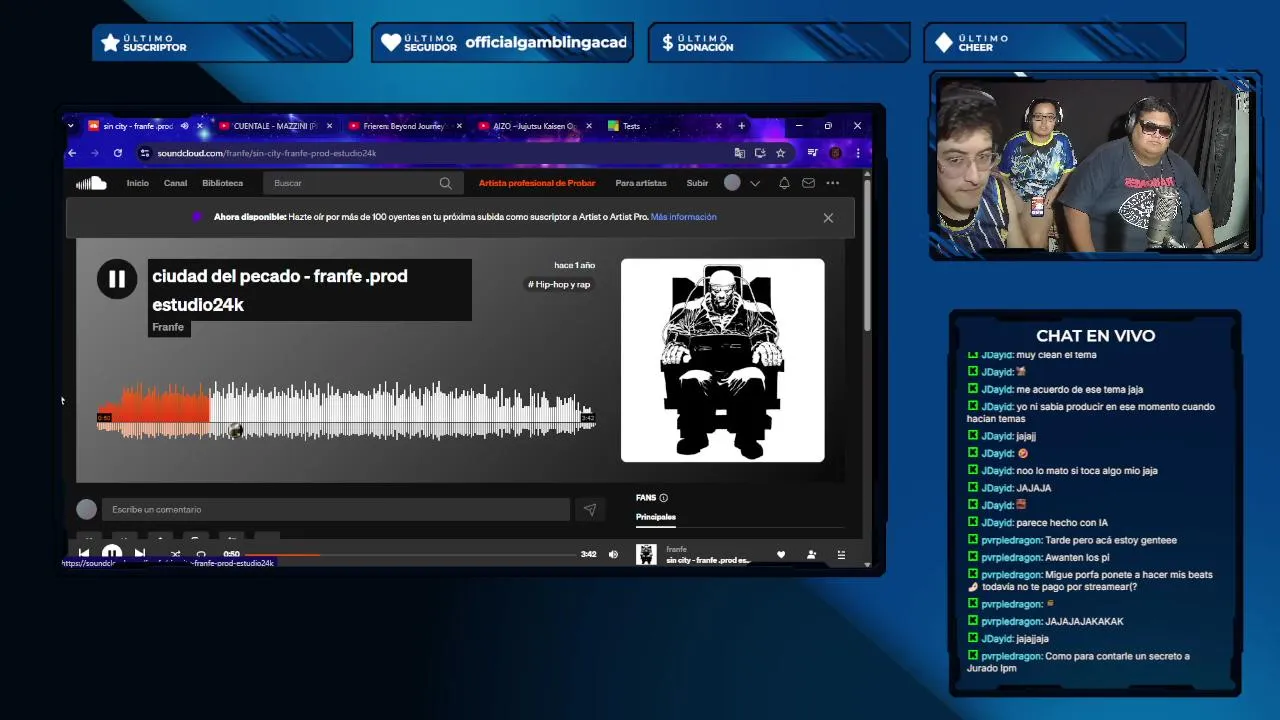Select the Principales fans tab
1280x720 pixels.
pyautogui.click(x=656, y=517)
